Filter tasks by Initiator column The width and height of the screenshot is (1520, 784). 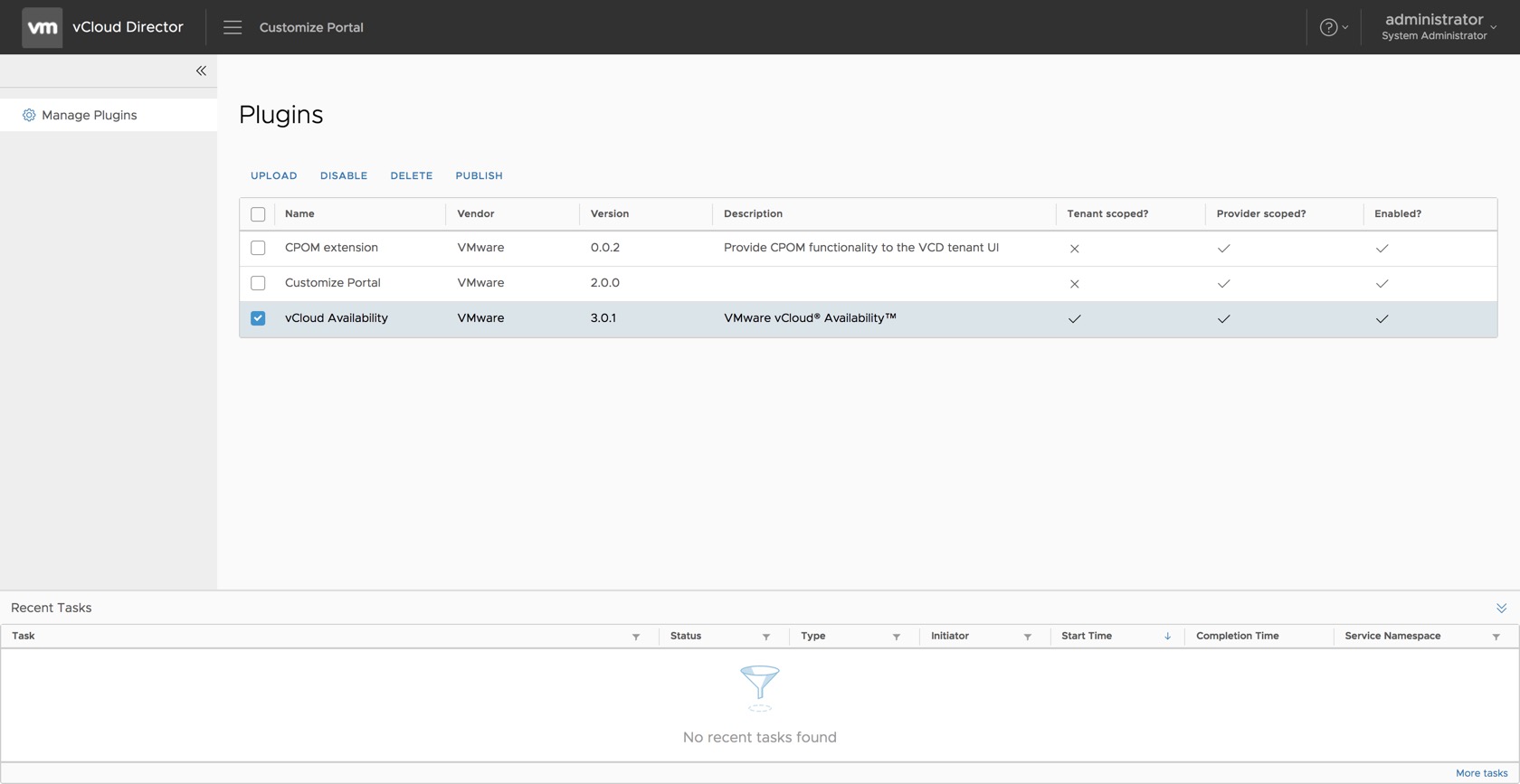[1028, 637]
